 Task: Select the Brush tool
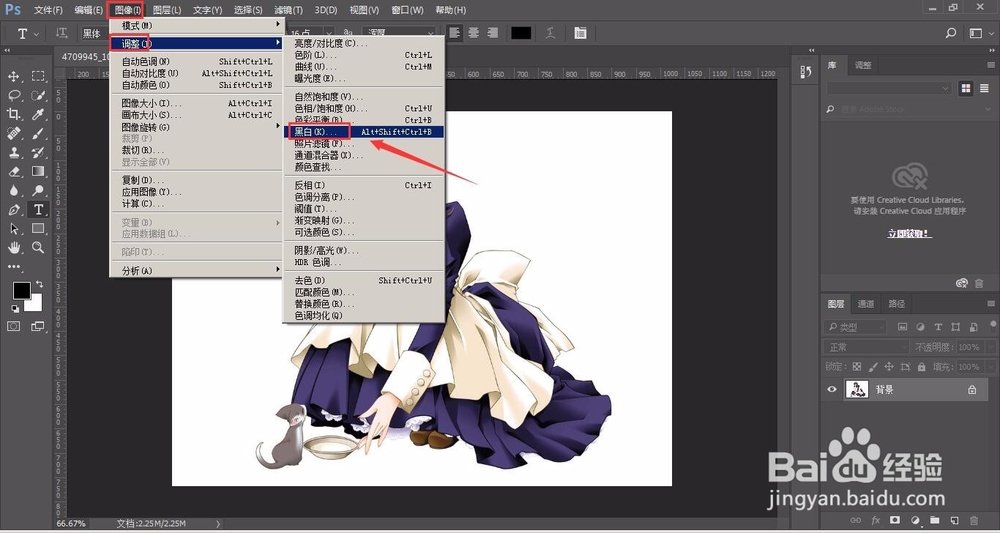point(38,133)
